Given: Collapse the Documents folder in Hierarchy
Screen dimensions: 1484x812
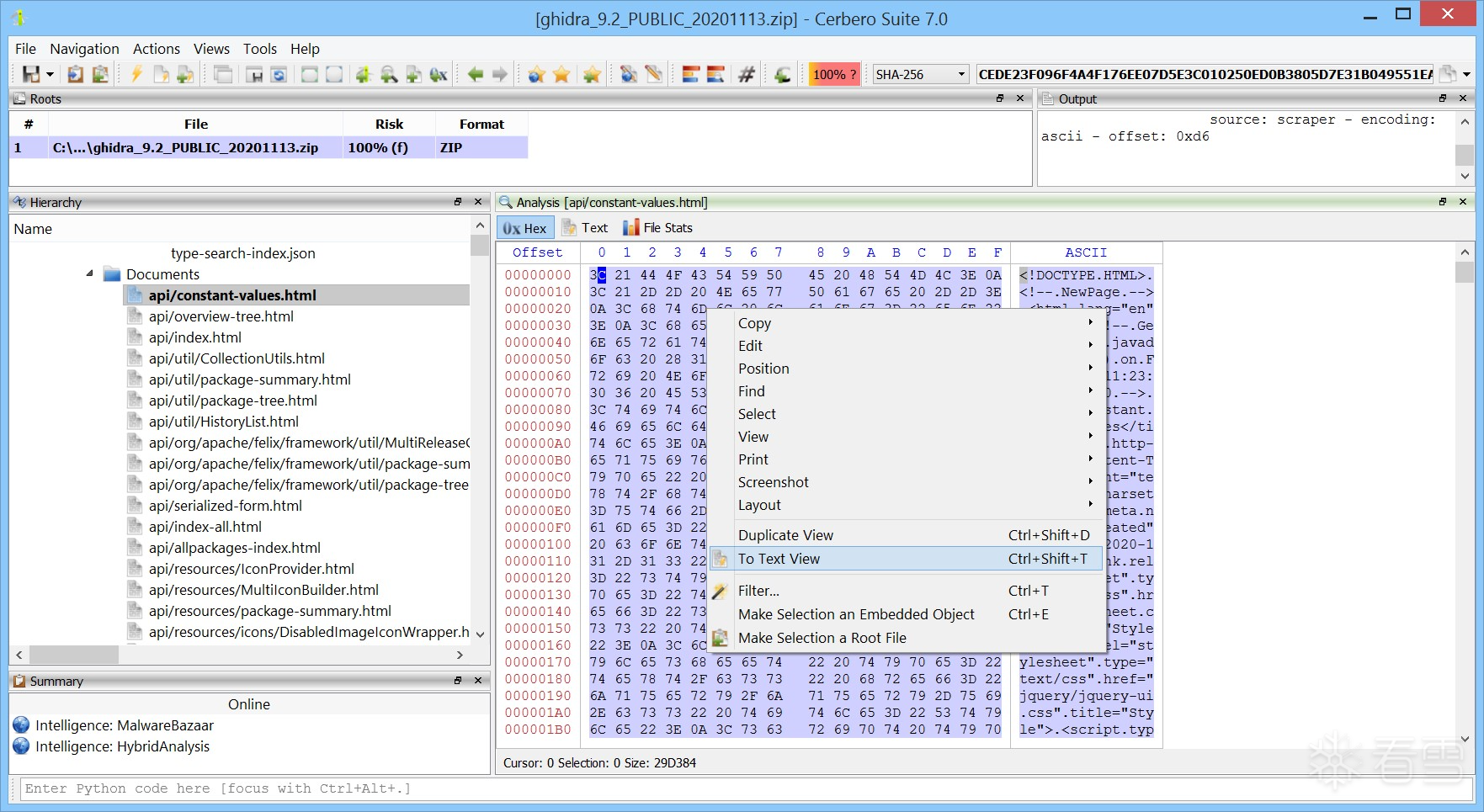Looking at the screenshot, I should click(x=90, y=274).
